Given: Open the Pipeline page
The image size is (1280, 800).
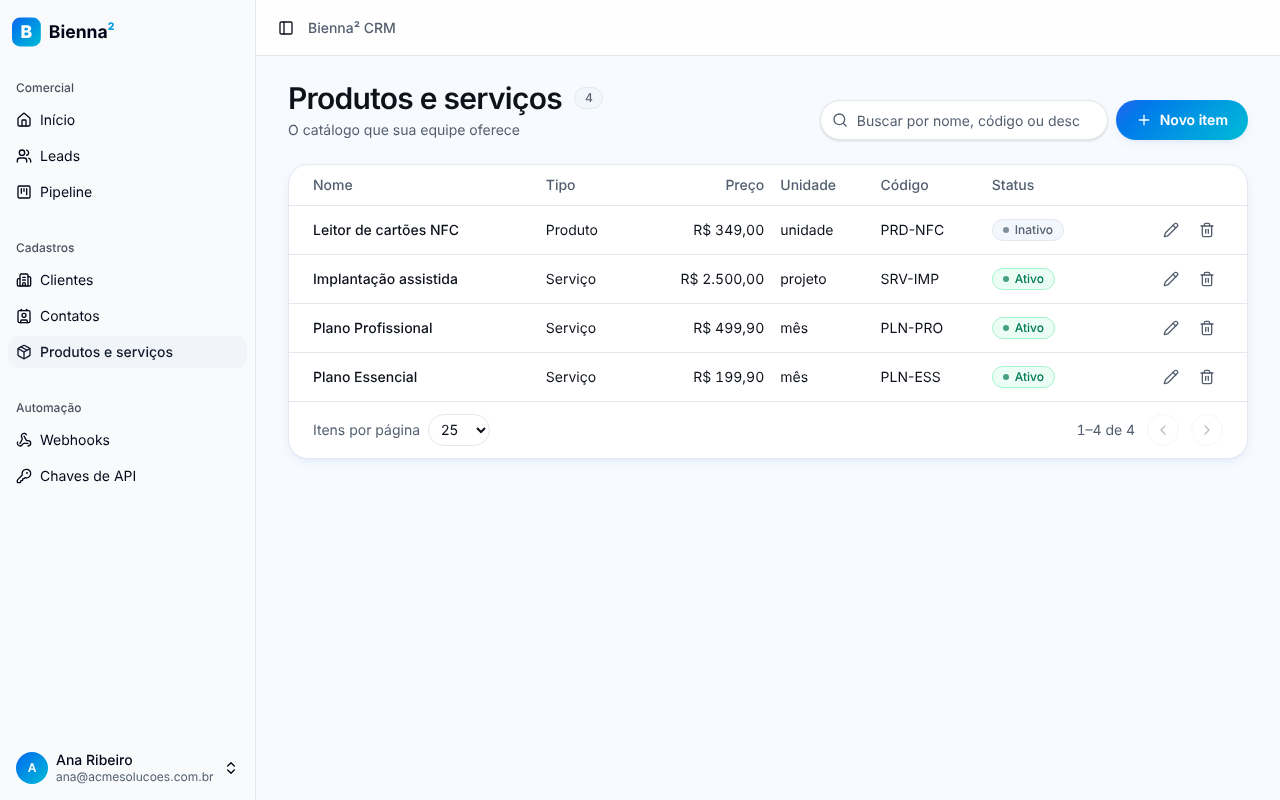Looking at the screenshot, I should [127, 192].
